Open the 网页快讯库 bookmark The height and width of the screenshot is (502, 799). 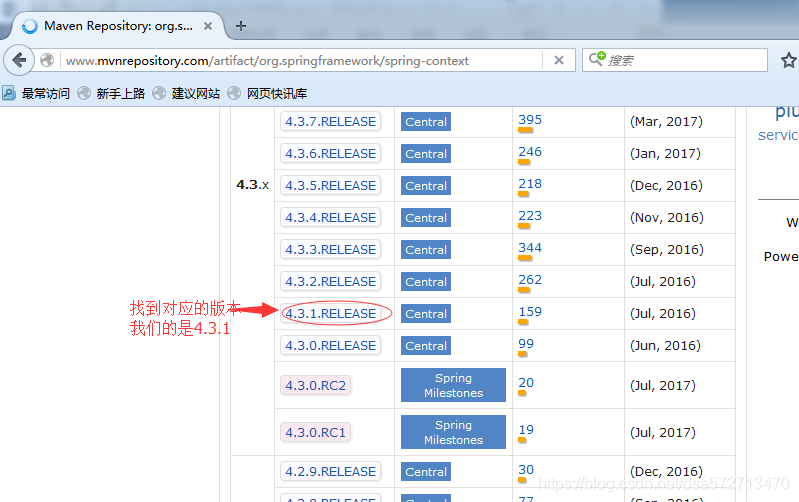(267, 93)
